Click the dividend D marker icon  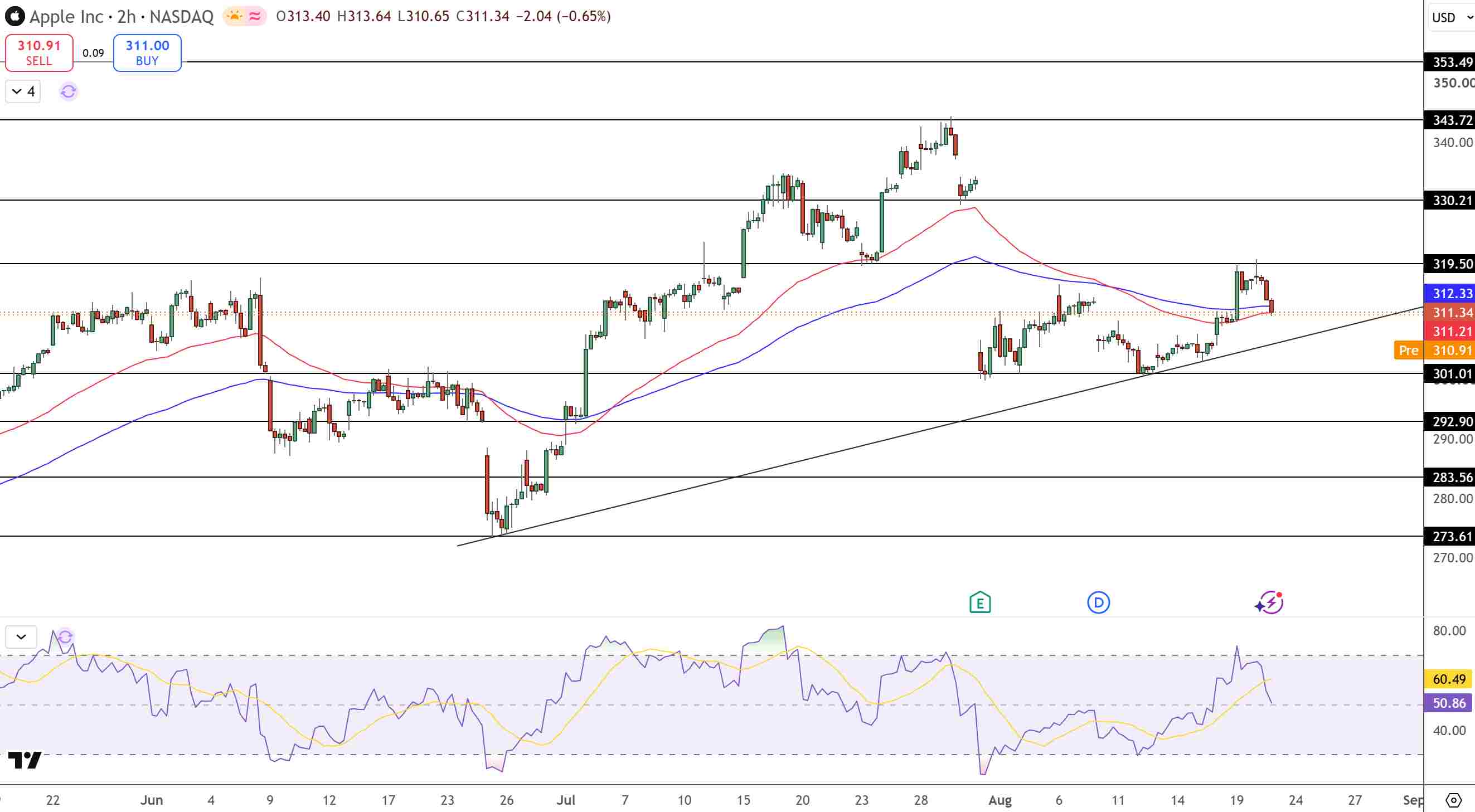[x=1098, y=602]
